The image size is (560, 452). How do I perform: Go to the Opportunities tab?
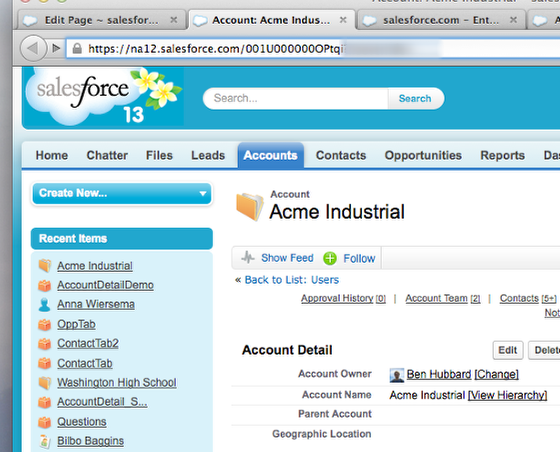coord(423,155)
